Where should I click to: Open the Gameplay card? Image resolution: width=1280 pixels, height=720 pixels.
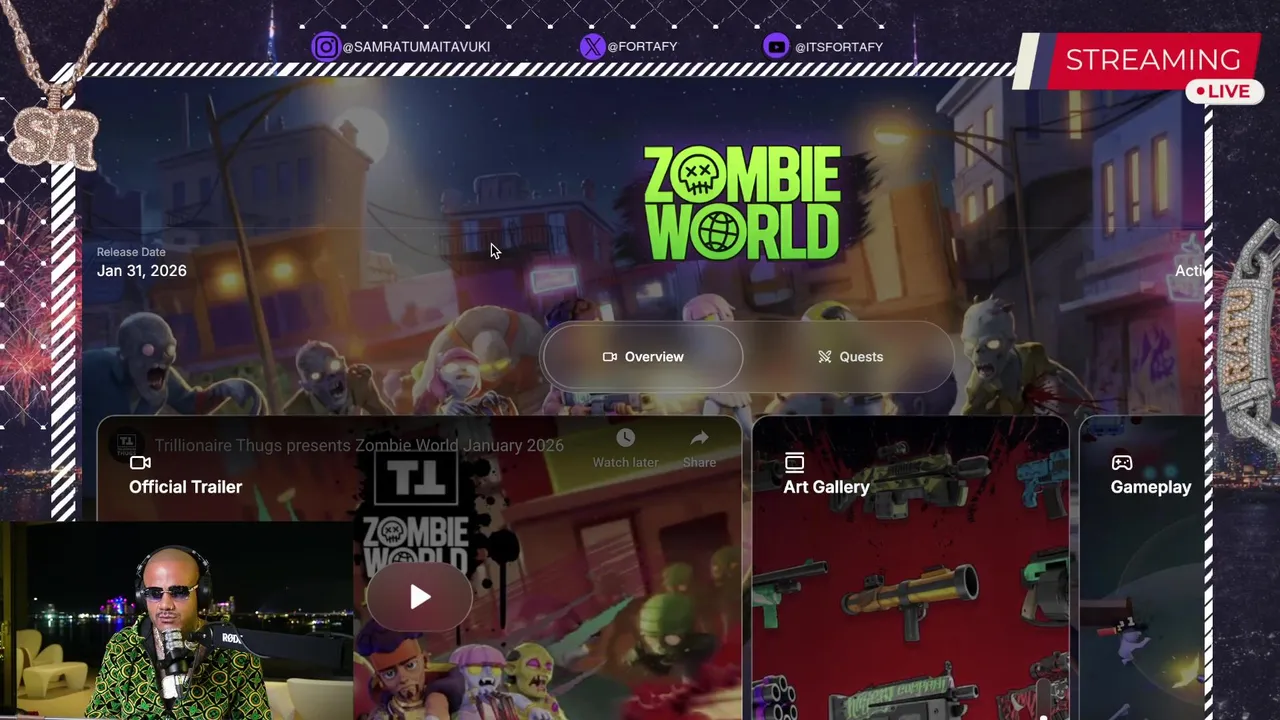[x=1142, y=568]
